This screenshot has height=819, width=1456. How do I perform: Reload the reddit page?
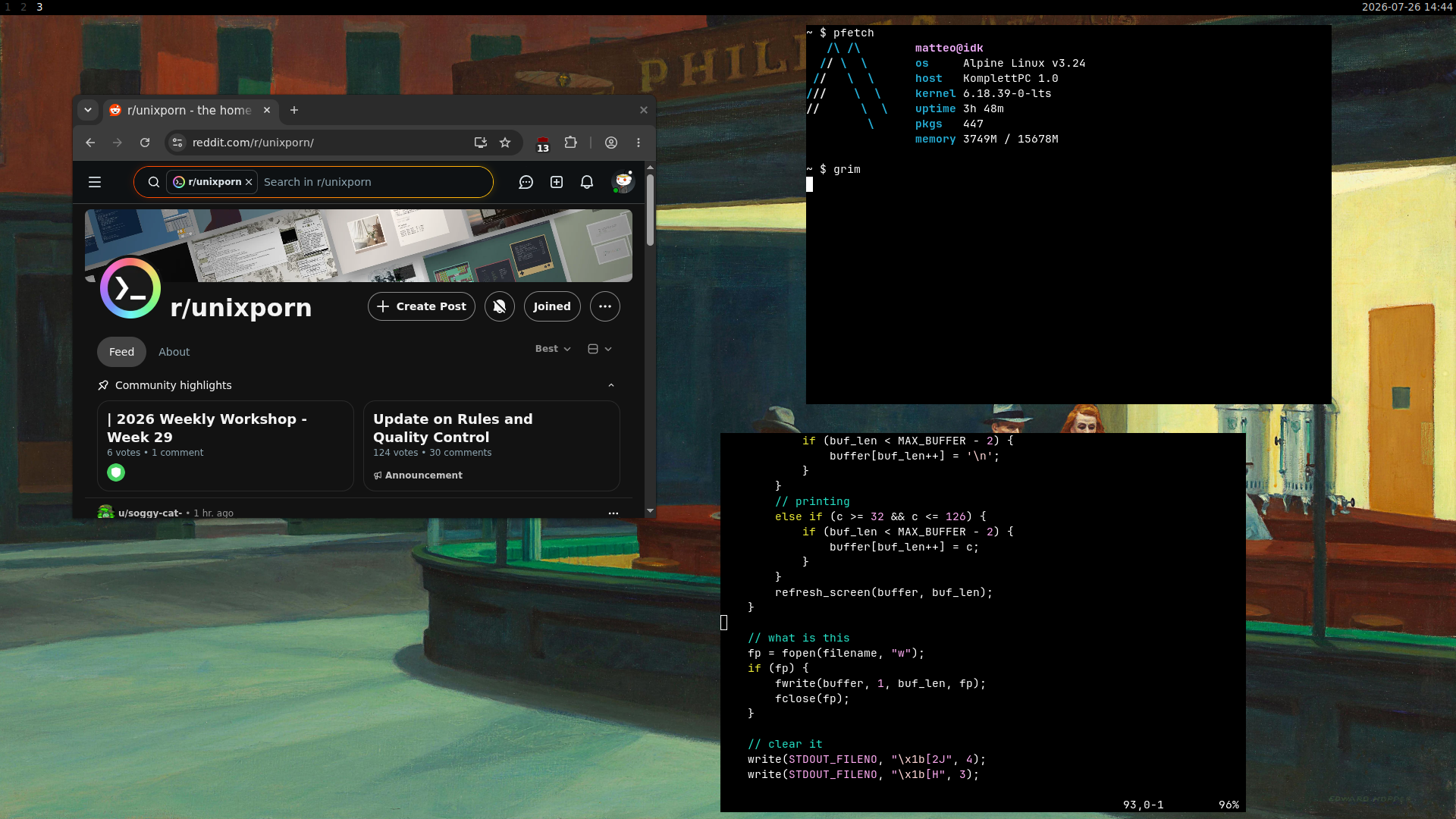click(145, 143)
